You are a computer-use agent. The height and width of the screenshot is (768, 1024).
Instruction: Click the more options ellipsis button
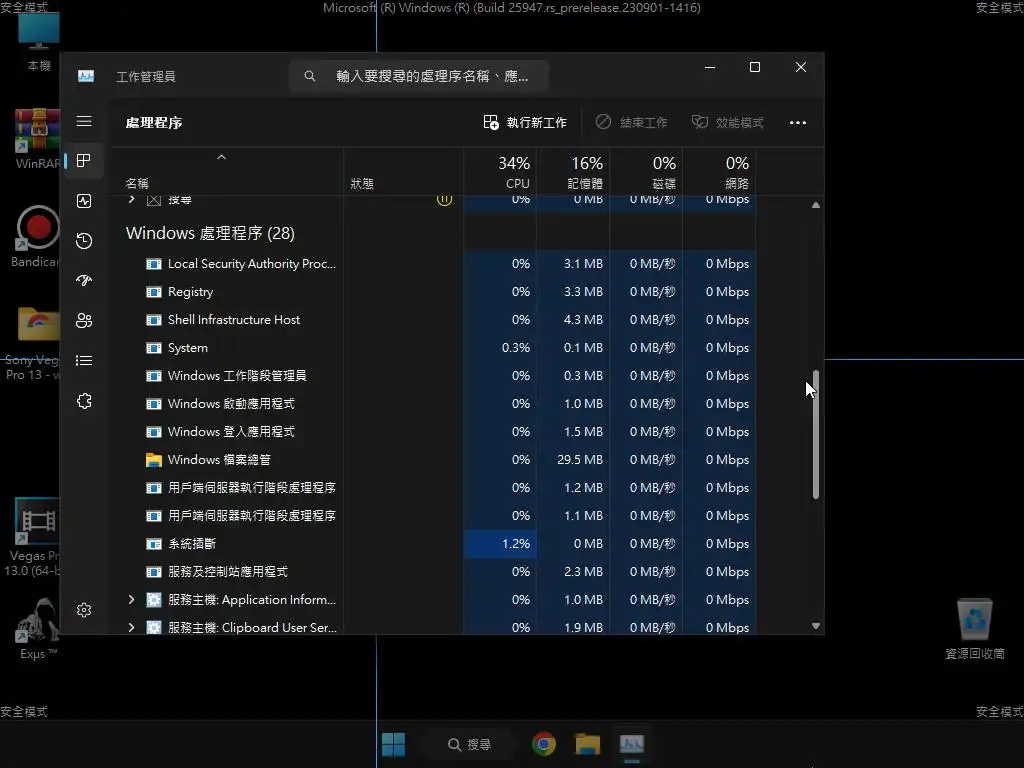[x=797, y=123]
